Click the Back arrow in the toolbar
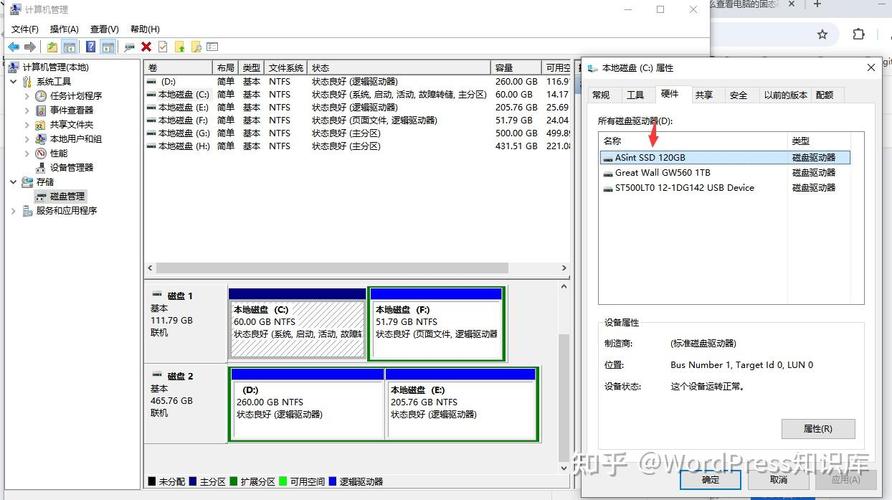Screen dimensions: 892x500 (13, 47)
